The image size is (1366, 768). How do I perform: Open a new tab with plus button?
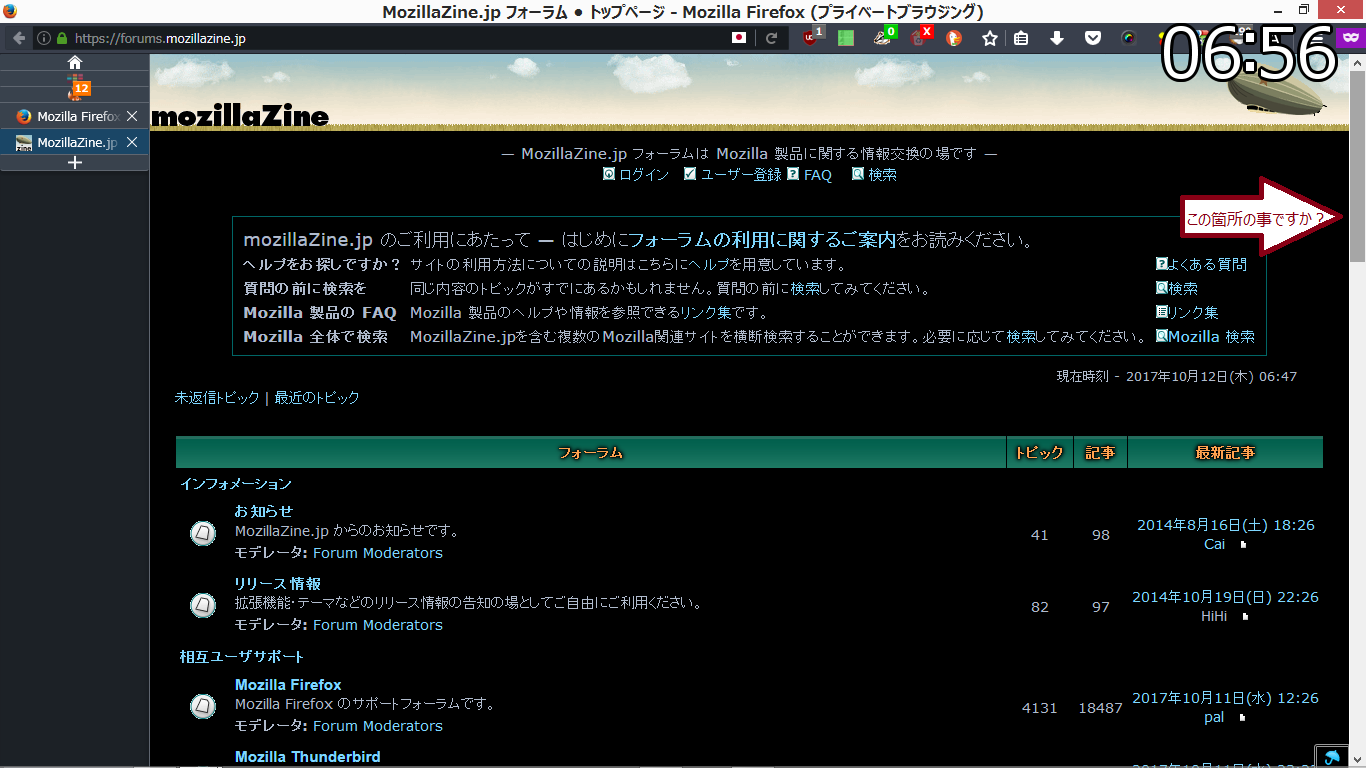[74, 163]
